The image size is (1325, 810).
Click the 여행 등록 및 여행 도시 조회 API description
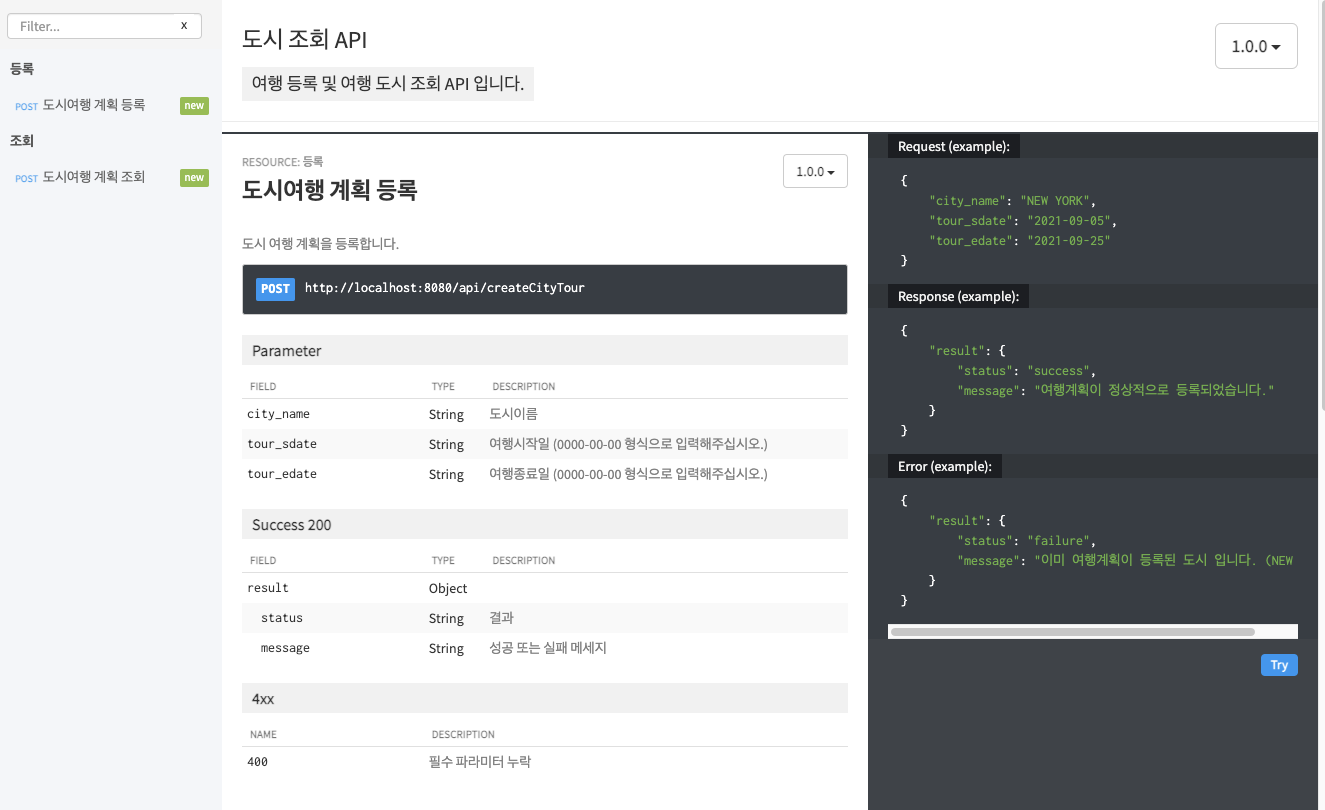pyautogui.click(x=388, y=83)
